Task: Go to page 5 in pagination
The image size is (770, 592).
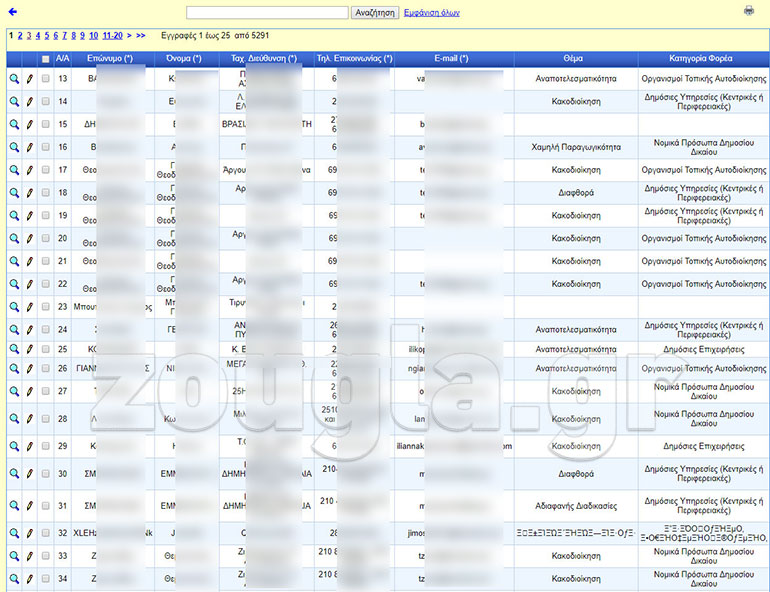Action: coord(46,35)
